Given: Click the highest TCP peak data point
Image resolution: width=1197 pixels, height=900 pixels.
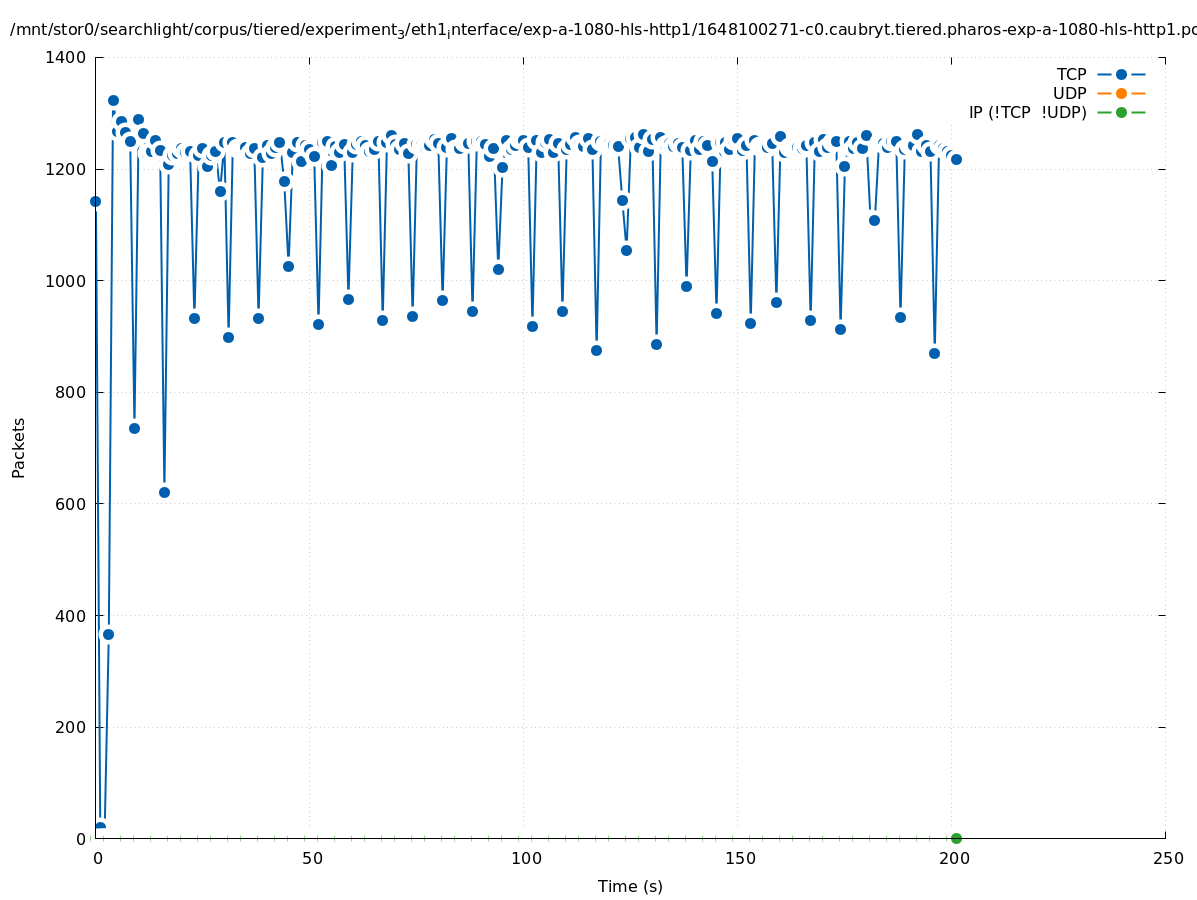Looking at the screenshot, I should click(113, 100).
